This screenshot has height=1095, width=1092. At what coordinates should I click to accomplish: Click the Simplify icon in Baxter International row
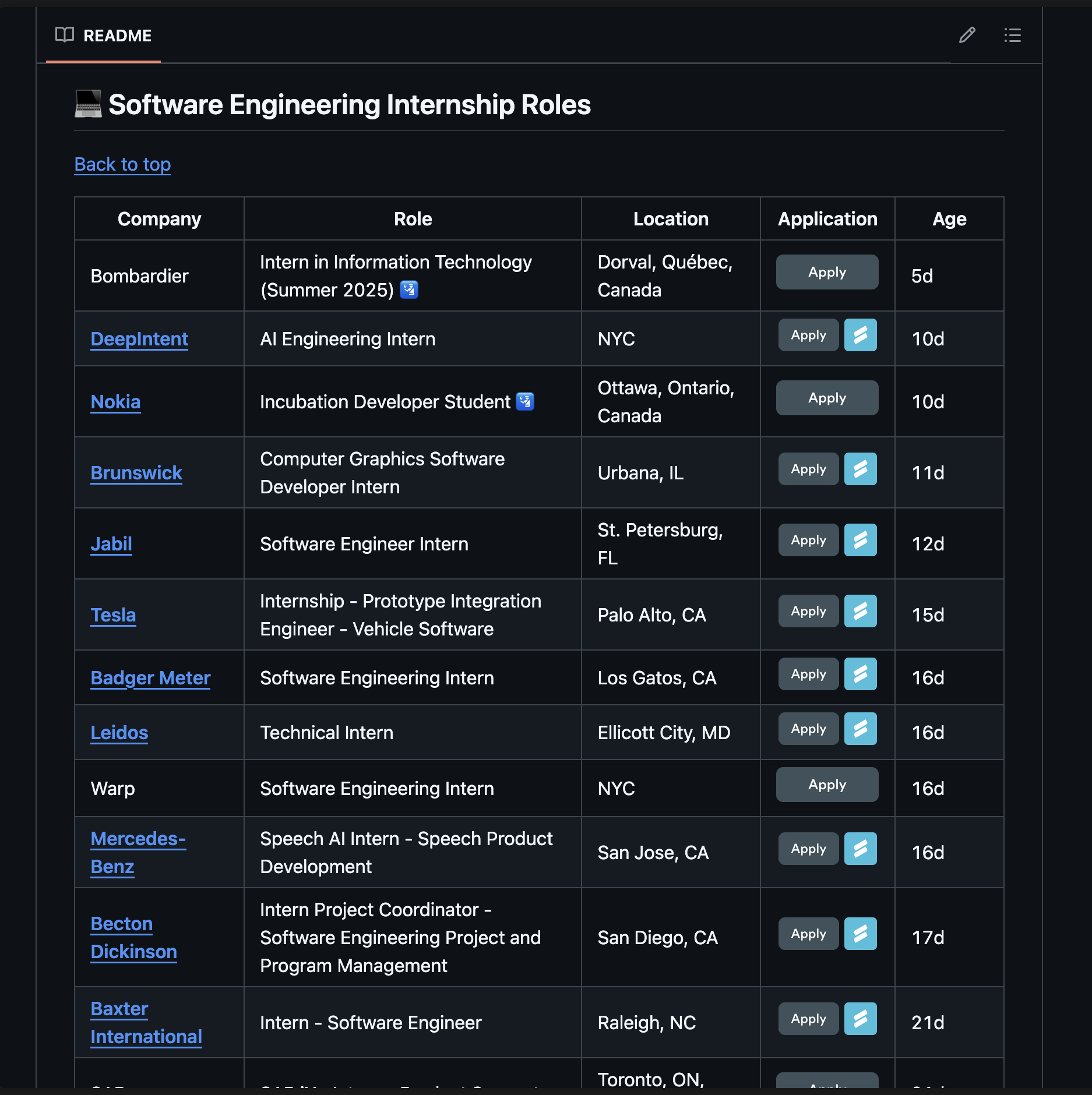point(861,1019)
